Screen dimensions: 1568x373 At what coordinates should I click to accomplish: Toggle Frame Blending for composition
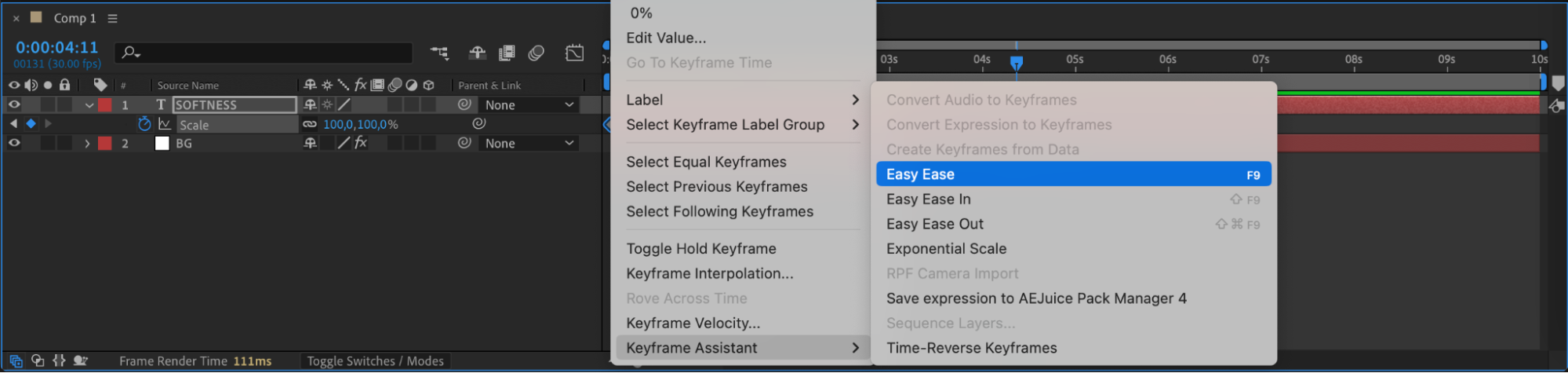click(507, 53)
